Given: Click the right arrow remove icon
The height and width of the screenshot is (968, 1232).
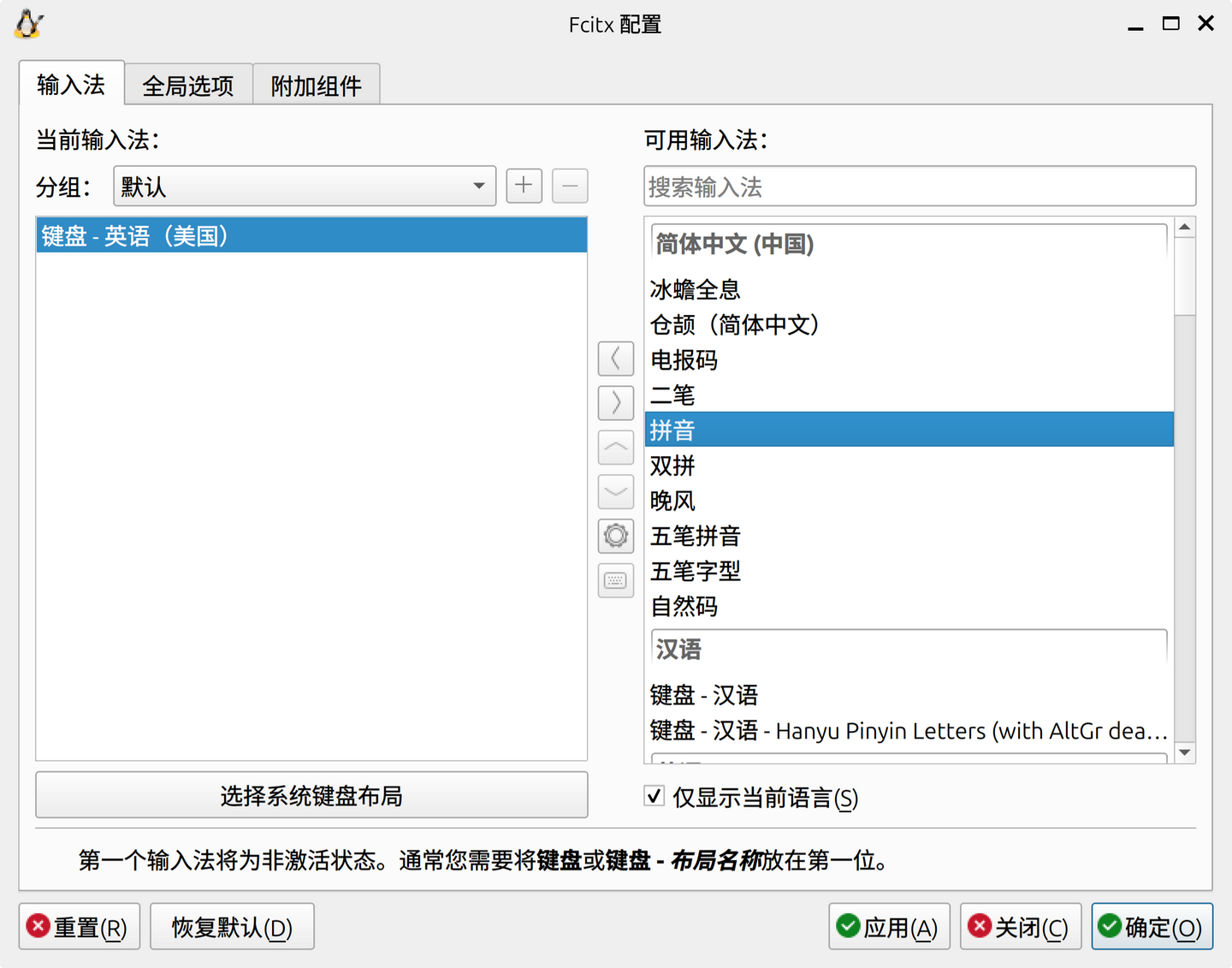Looking at the screenshot, I should point(615,403).
